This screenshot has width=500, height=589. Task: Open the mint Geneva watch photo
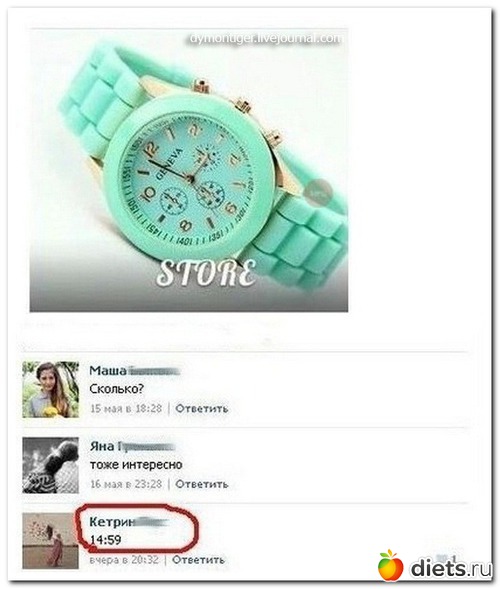189,170
